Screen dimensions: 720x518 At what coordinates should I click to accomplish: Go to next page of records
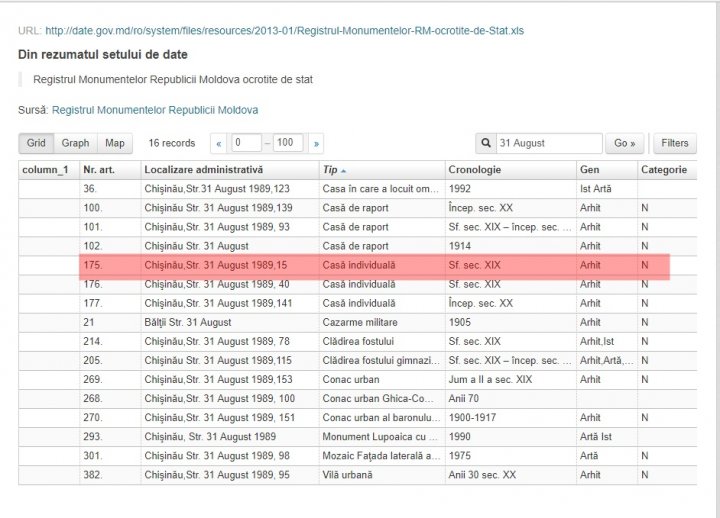pyautogui.click(x=317, y=143)
